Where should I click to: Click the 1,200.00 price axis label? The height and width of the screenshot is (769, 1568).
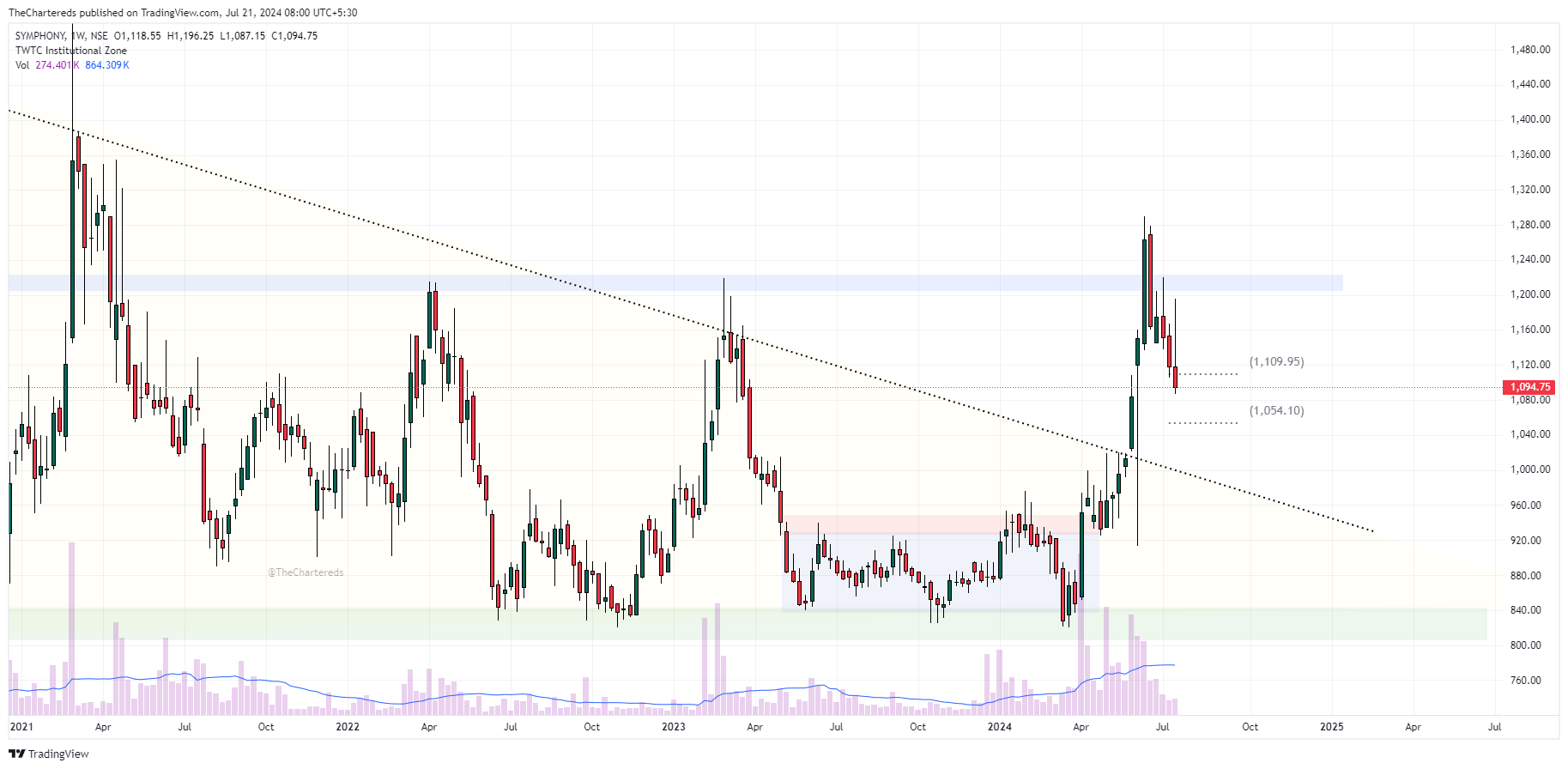1530,294
